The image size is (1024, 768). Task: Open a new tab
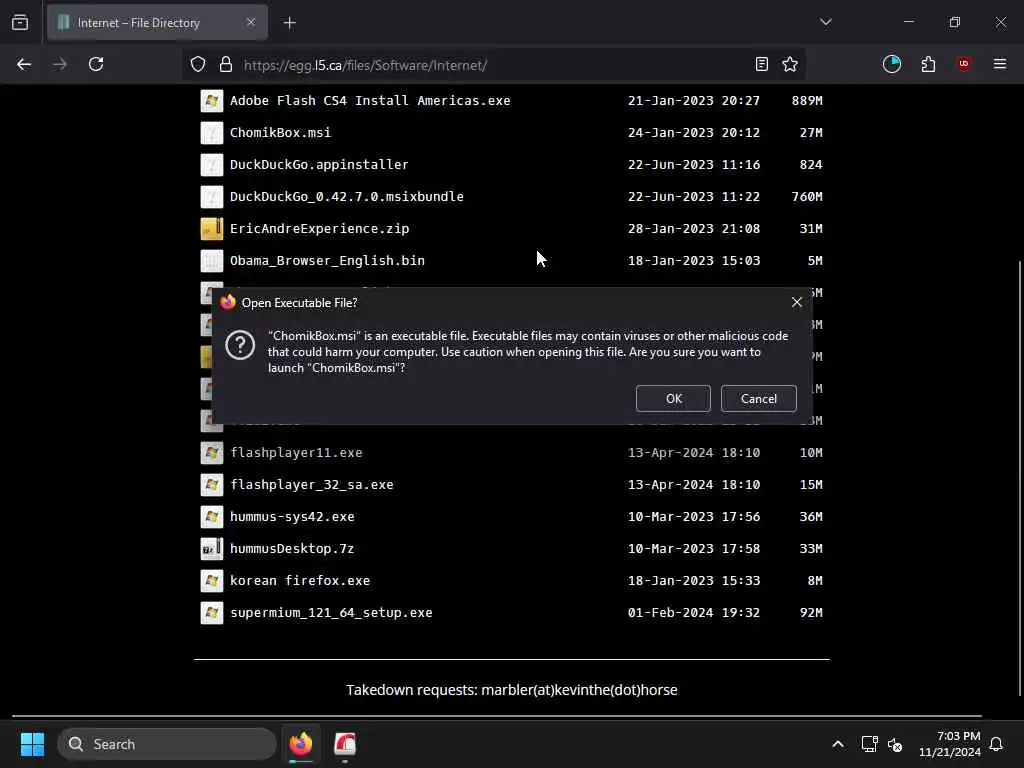pos(289,23)
